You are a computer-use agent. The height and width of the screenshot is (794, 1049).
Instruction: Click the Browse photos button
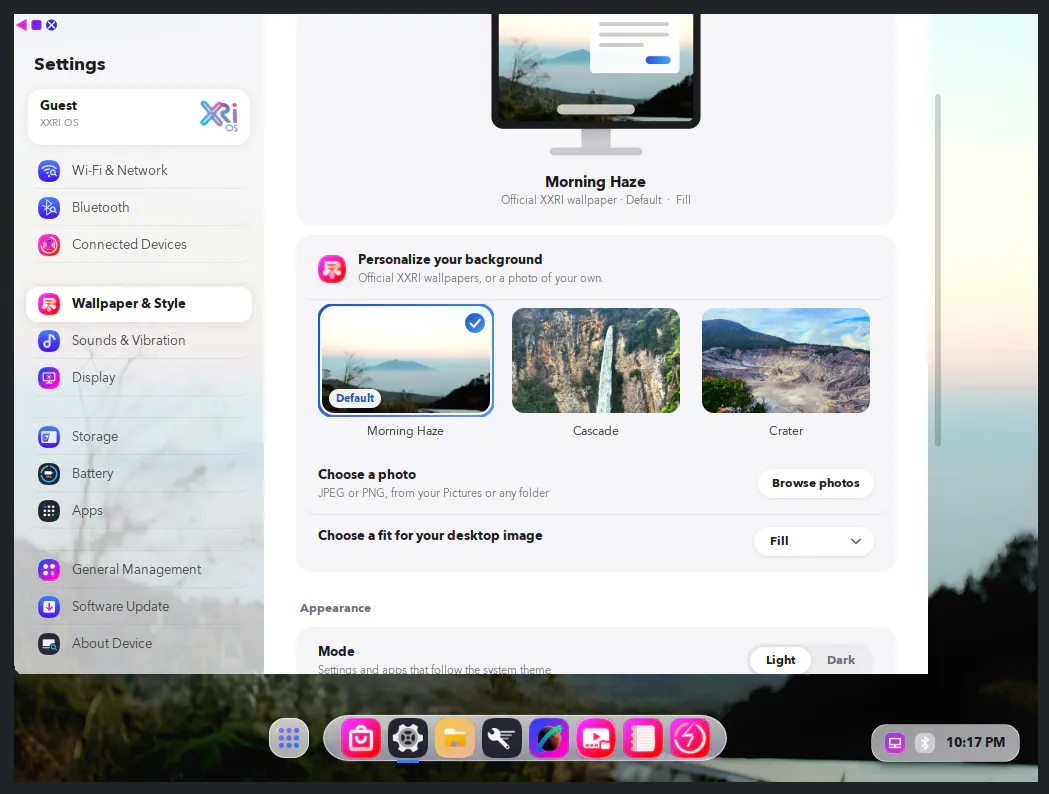point(816,483)
